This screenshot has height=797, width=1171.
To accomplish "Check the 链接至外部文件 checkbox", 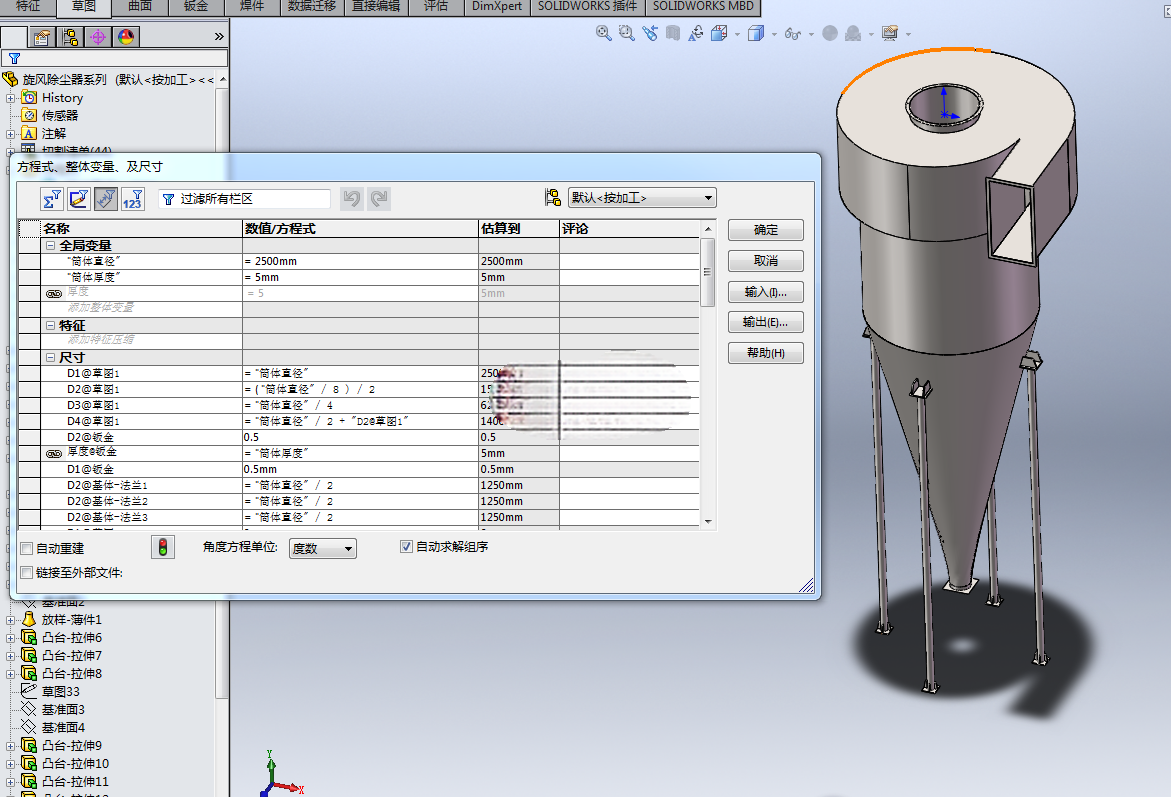I will pos(27,573).
